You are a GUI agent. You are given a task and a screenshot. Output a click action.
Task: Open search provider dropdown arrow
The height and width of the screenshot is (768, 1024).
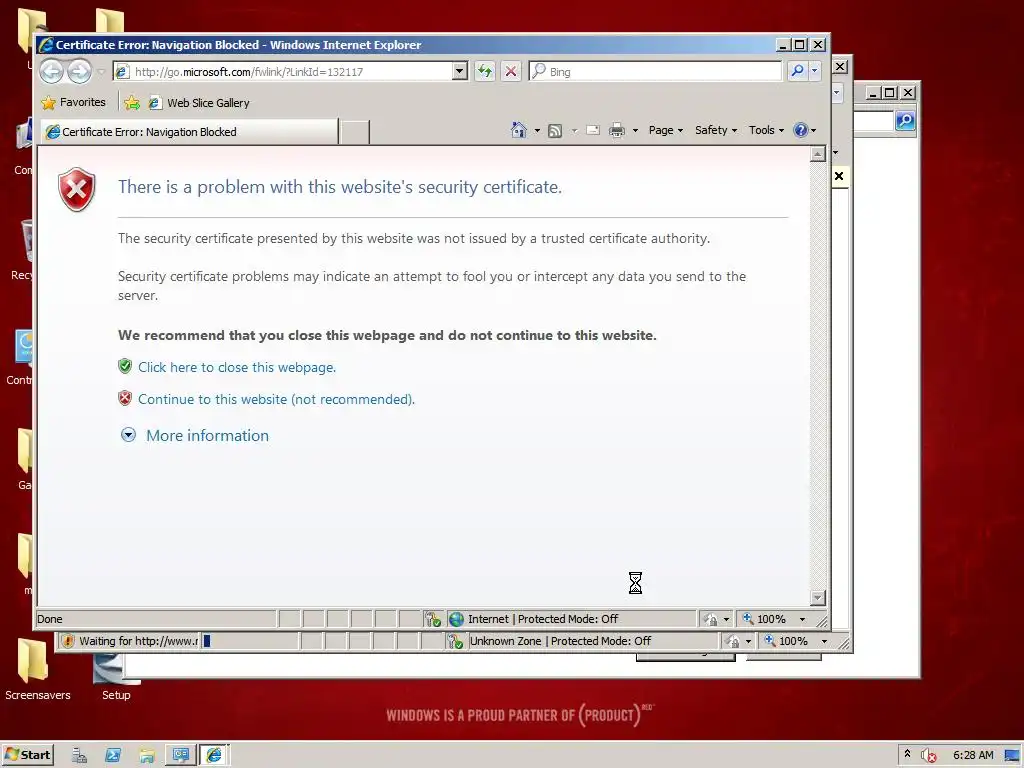[x=815, y=71]
